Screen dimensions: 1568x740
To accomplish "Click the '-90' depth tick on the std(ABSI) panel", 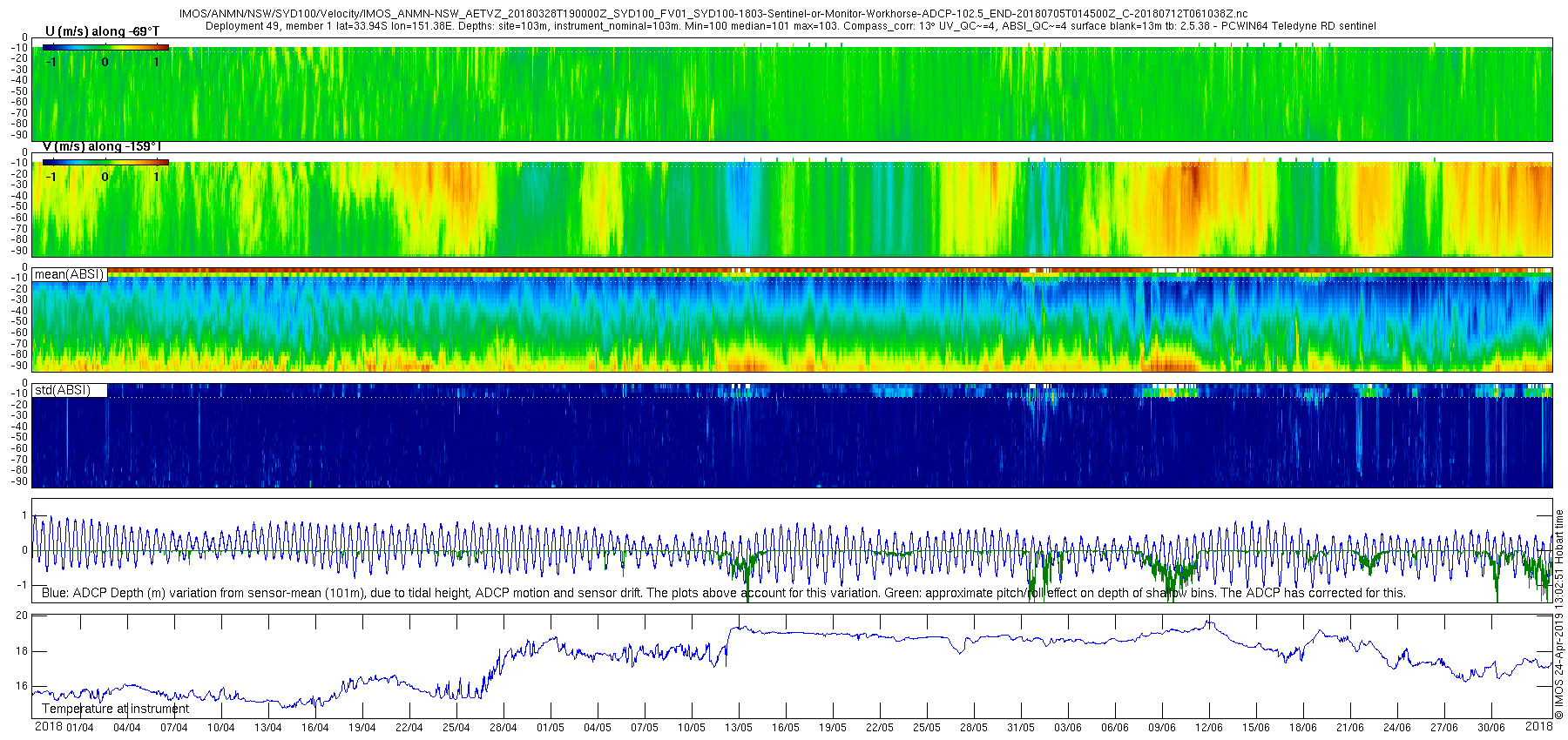I will (x=19, y=481).
